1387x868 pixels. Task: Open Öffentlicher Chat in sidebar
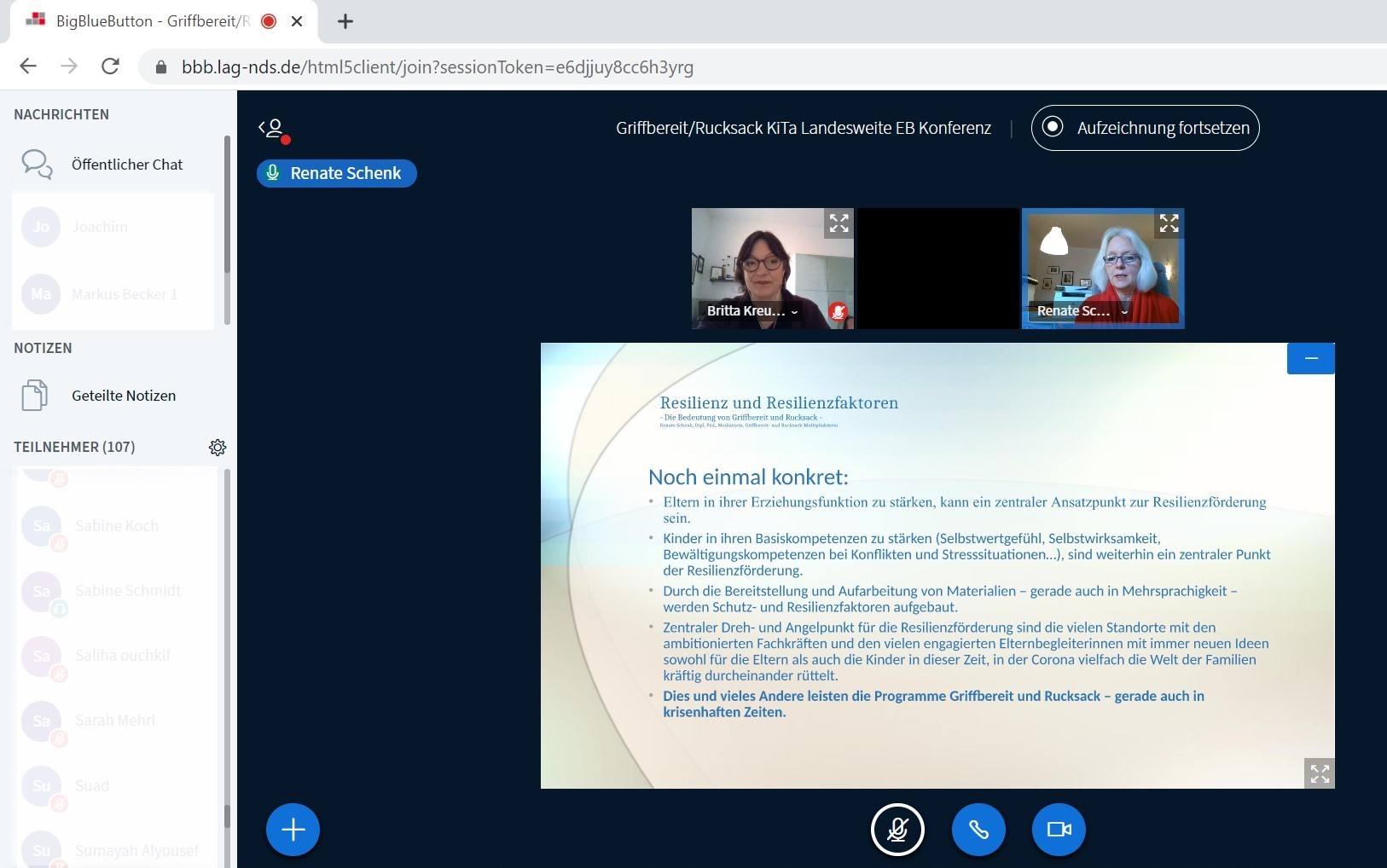pos(126,165)
